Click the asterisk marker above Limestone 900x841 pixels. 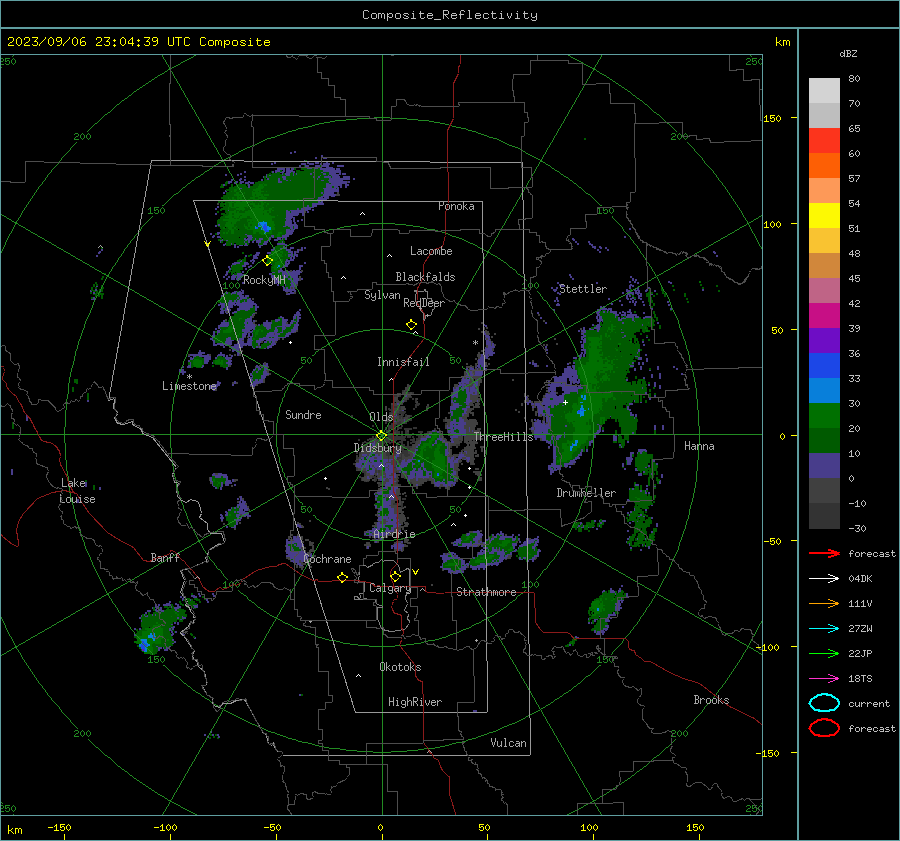[x=189, y=377]
